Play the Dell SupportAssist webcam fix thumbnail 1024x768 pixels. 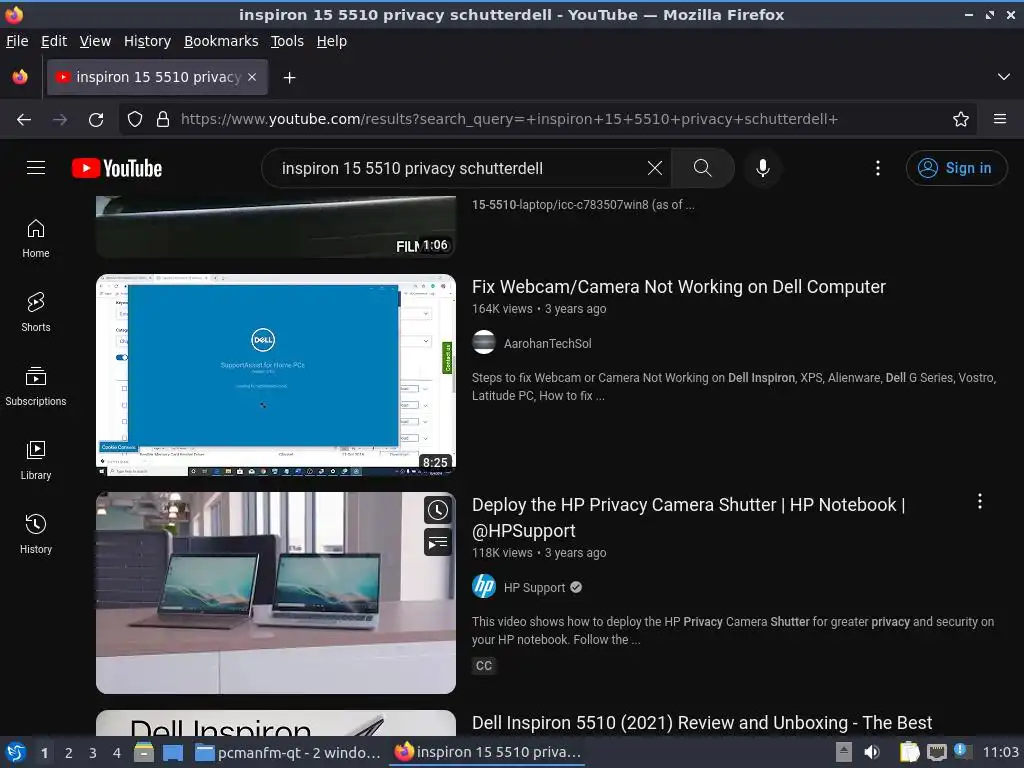pos(276,374)
